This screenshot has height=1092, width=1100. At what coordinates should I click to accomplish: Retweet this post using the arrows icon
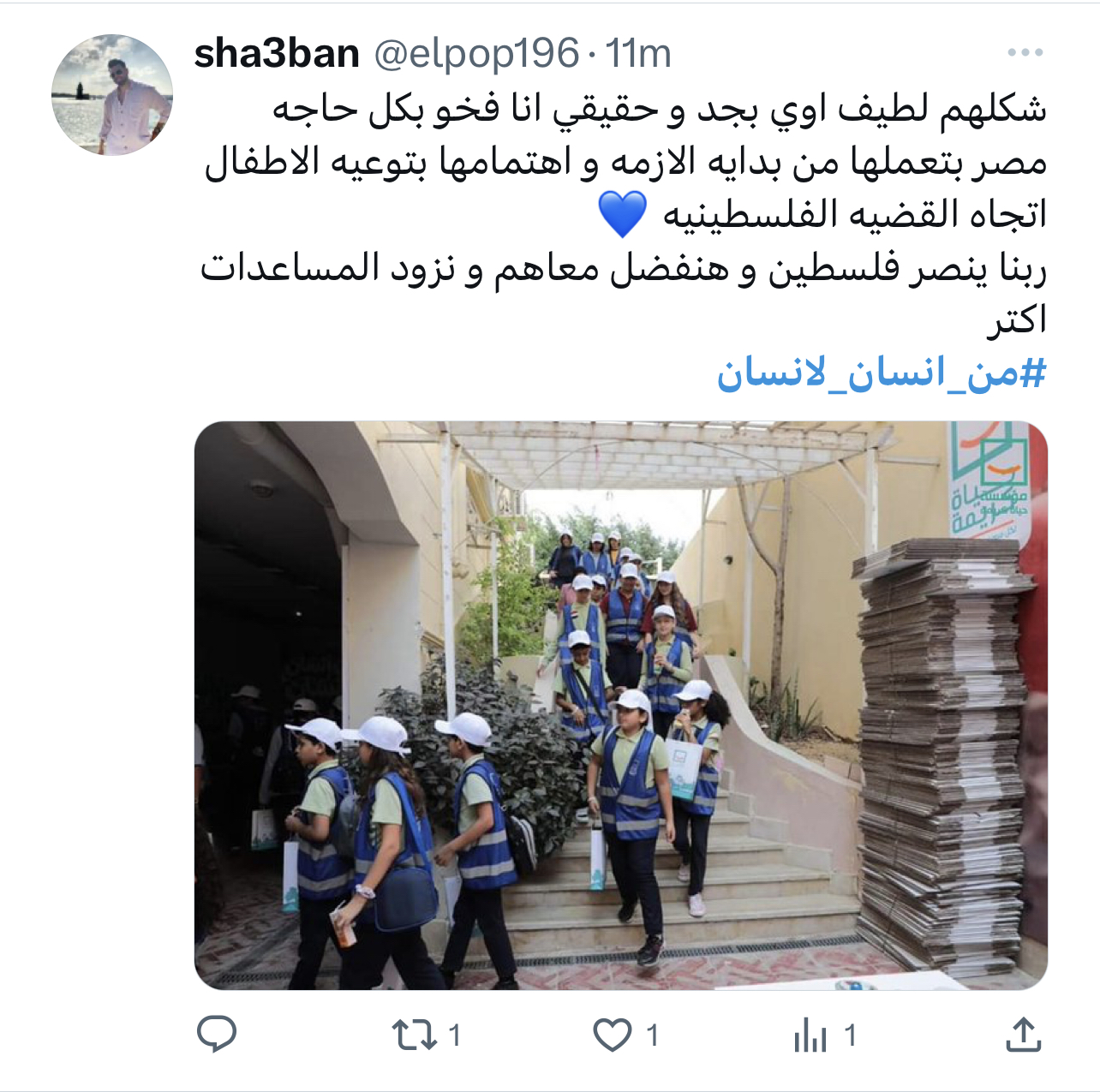coord(415,1035)
